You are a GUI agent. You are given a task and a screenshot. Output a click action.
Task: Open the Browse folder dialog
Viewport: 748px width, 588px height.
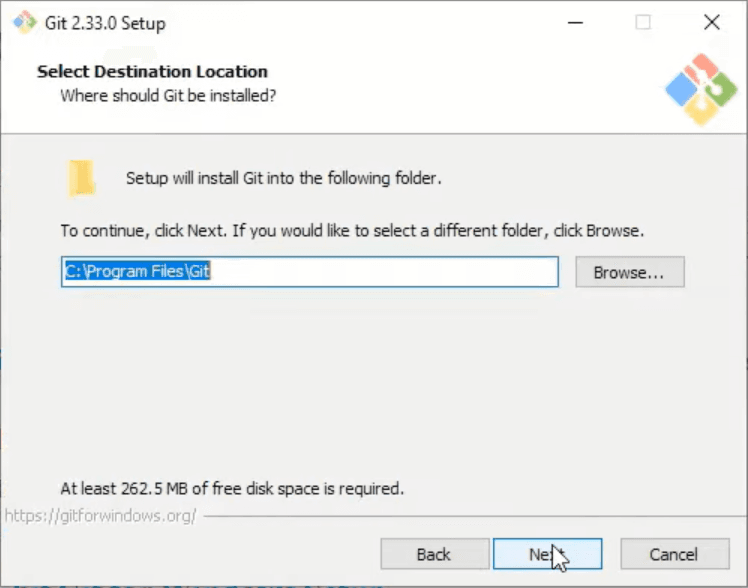point(629,272)
